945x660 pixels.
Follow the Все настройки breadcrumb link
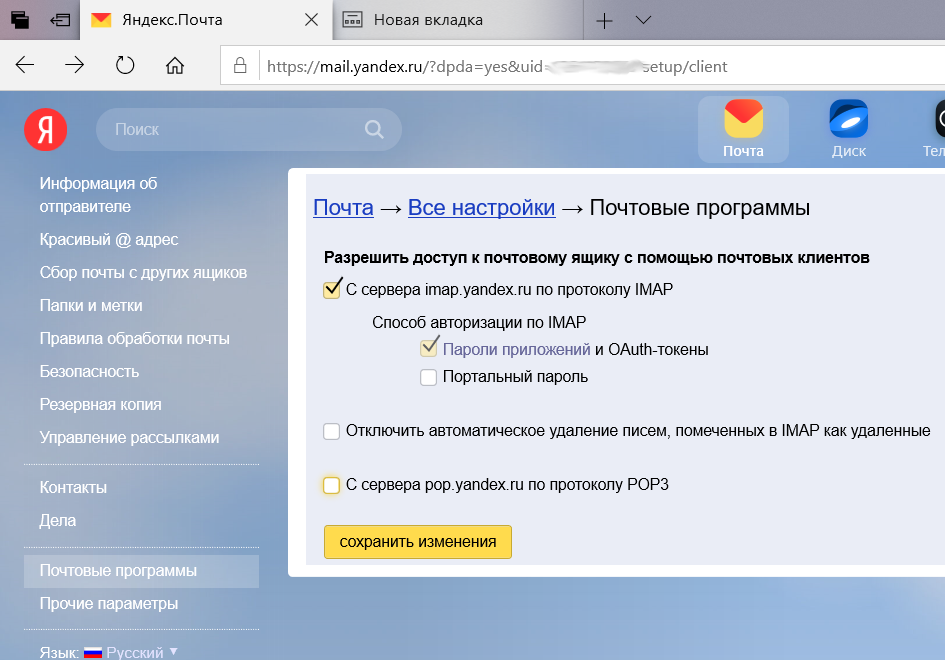482,207
